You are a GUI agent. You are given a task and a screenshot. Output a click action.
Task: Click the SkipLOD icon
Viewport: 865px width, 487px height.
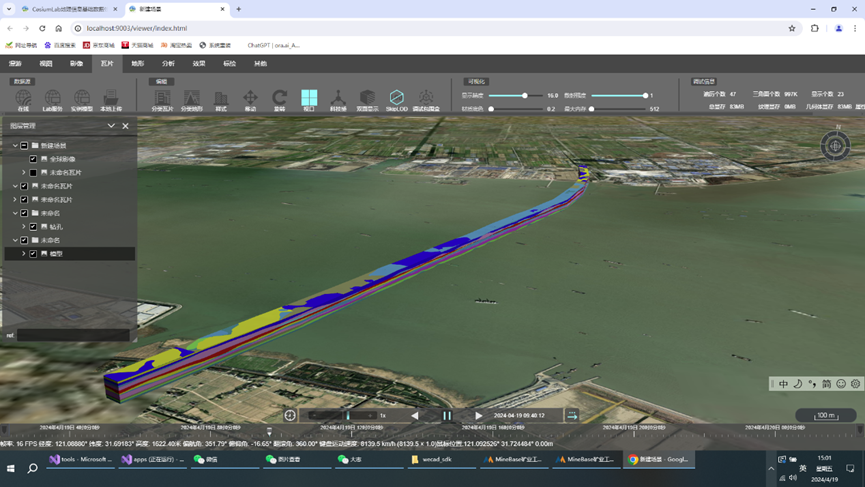[x=397, y=98]
